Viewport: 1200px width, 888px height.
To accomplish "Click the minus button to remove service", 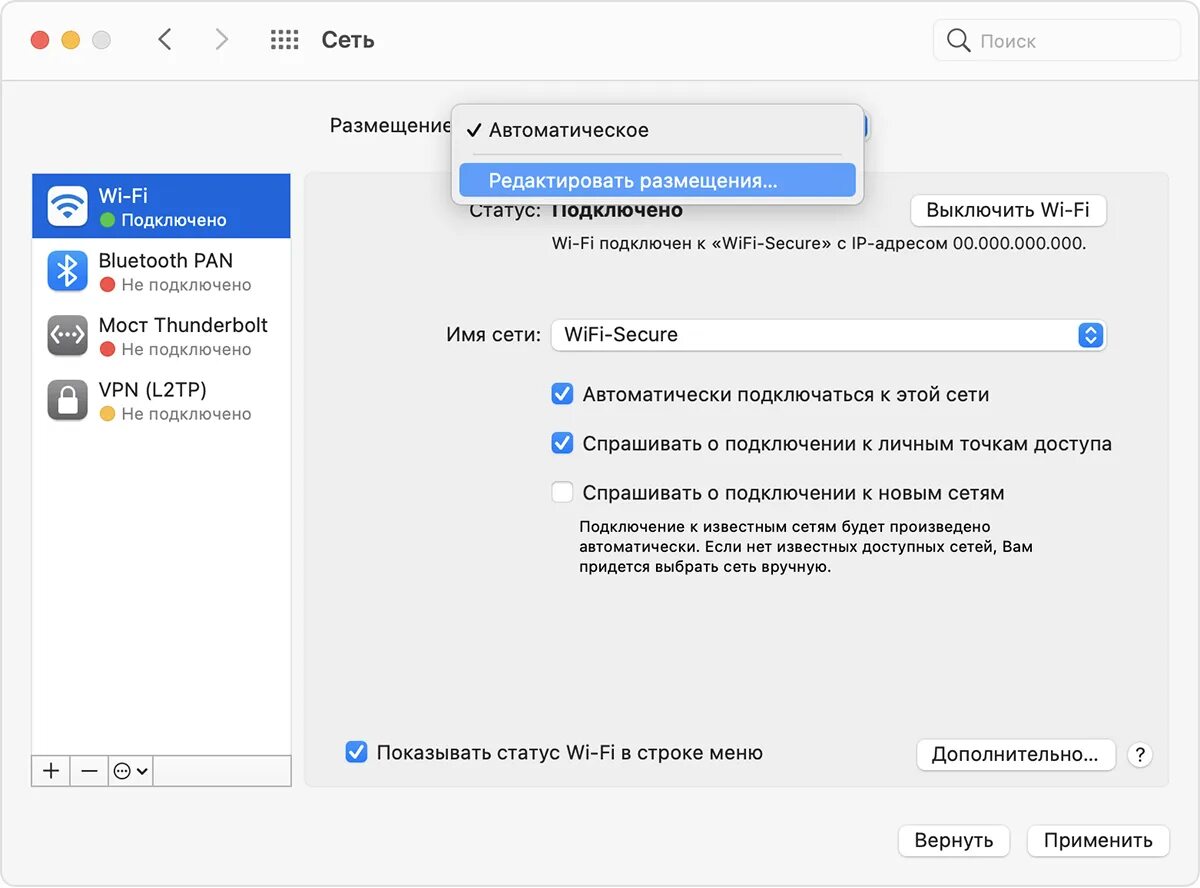I will click(90, 771).
